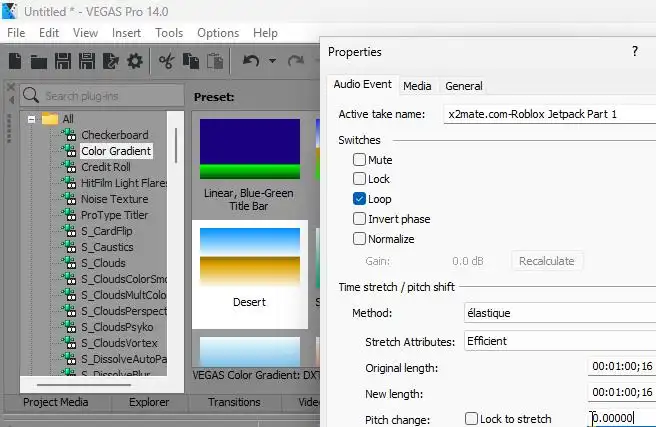Image resolution: width=656 pixels, height=427 pixels.
Task: Uncheck the Loop switch
Action: [x=359, y=199]
